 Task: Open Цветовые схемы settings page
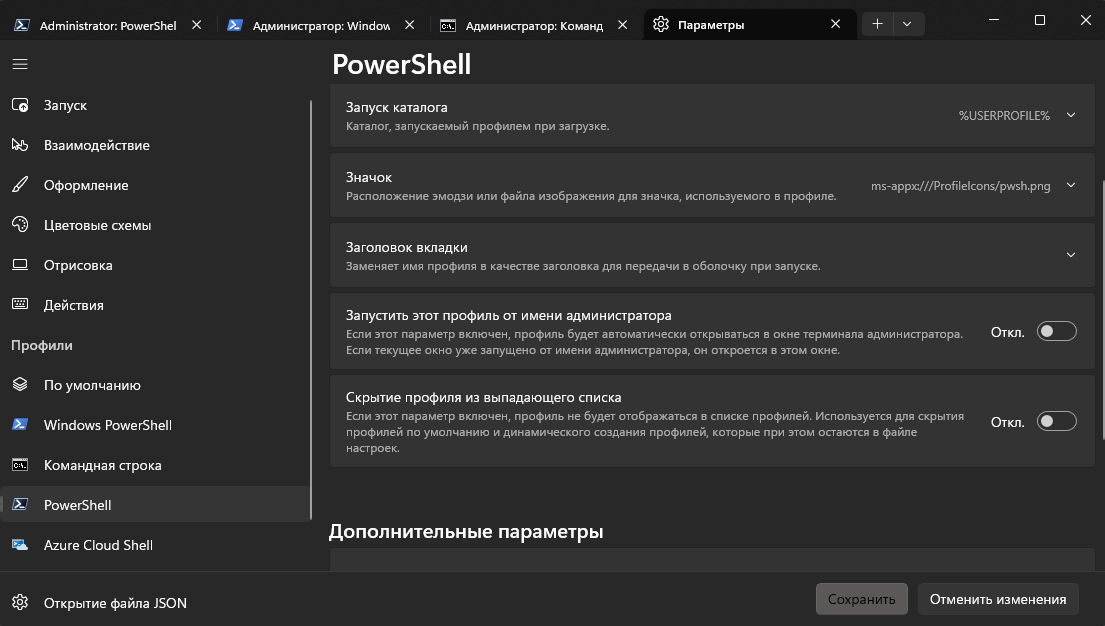pos(155,225)
